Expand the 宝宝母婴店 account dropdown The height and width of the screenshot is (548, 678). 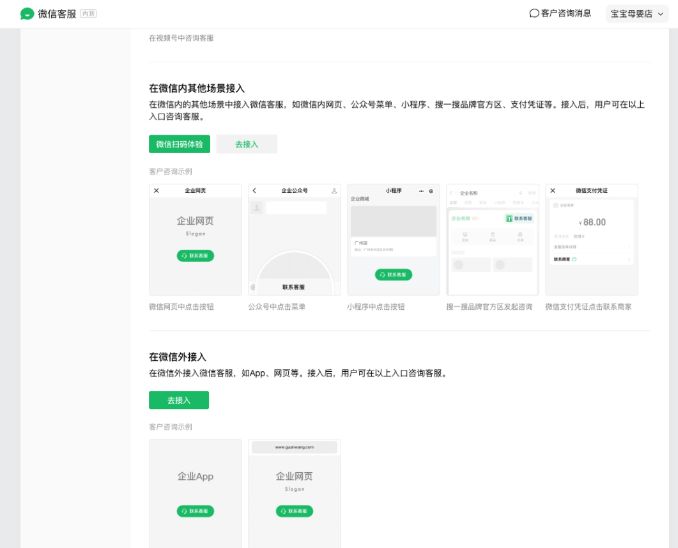tap(637, 14)
